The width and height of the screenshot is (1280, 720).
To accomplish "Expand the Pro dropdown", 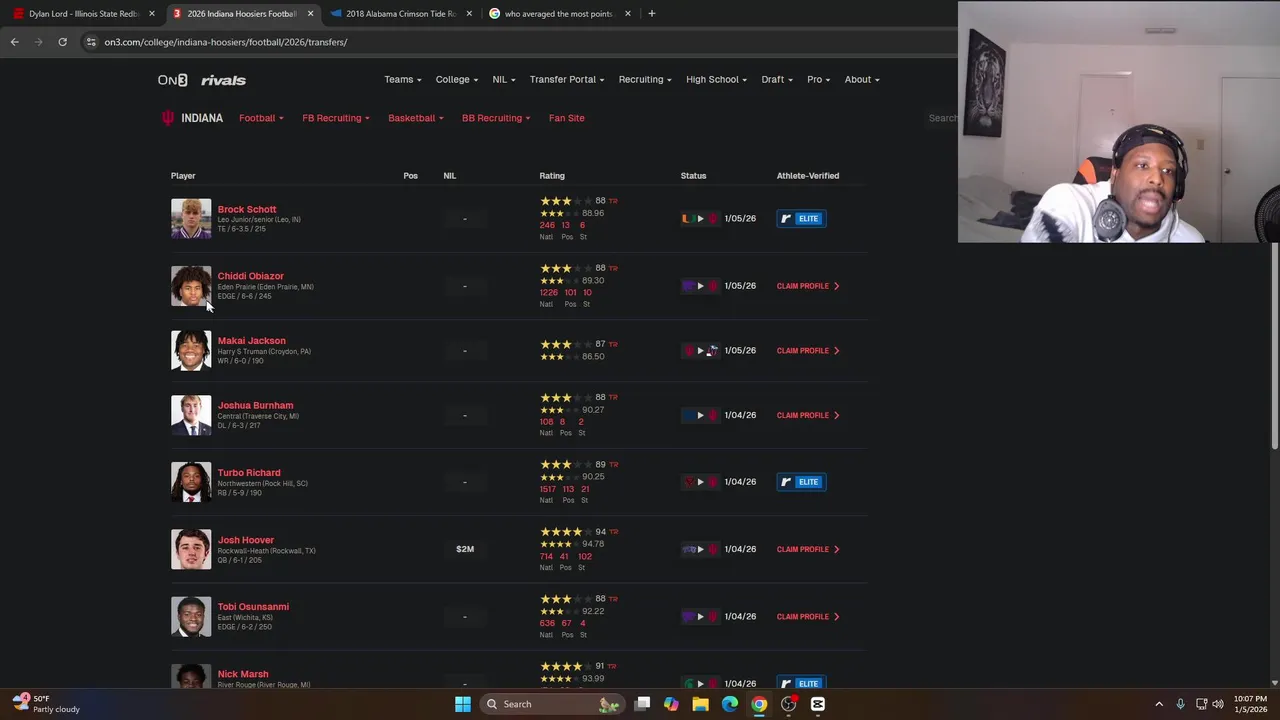I will (x=818, y=79).
